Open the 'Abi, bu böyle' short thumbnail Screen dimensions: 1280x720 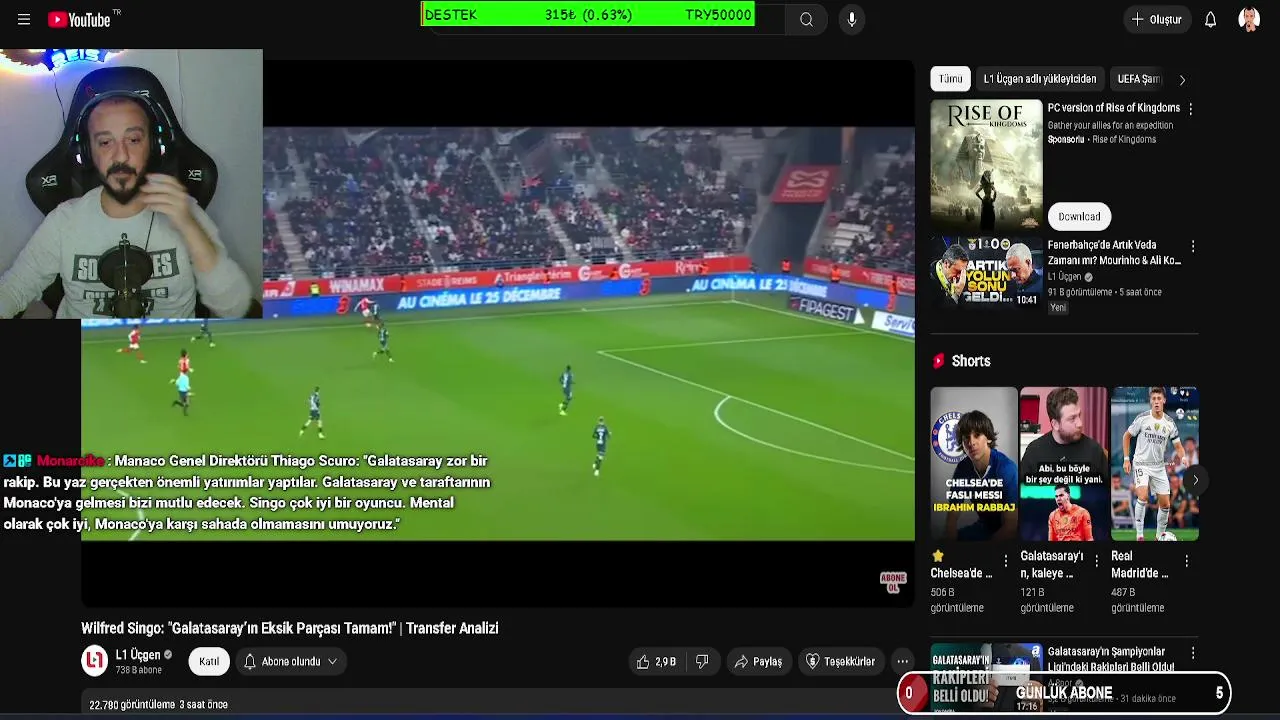click(1064, 464)
